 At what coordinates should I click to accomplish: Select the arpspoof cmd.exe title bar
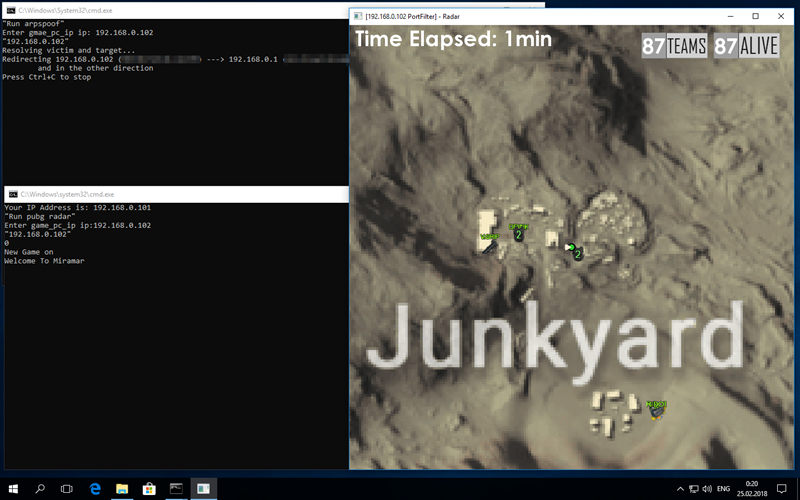(x=175, y=10)
